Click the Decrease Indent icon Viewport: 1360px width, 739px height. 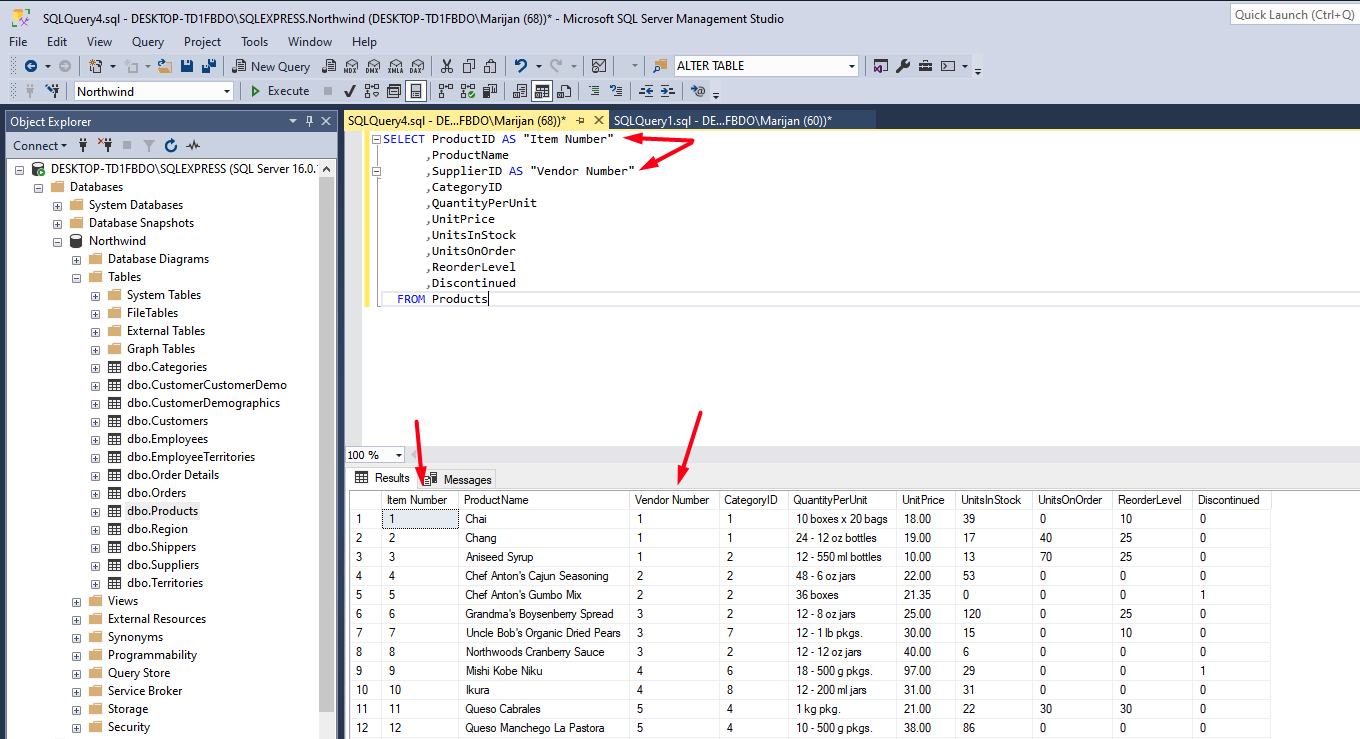(x=646, y=91)
